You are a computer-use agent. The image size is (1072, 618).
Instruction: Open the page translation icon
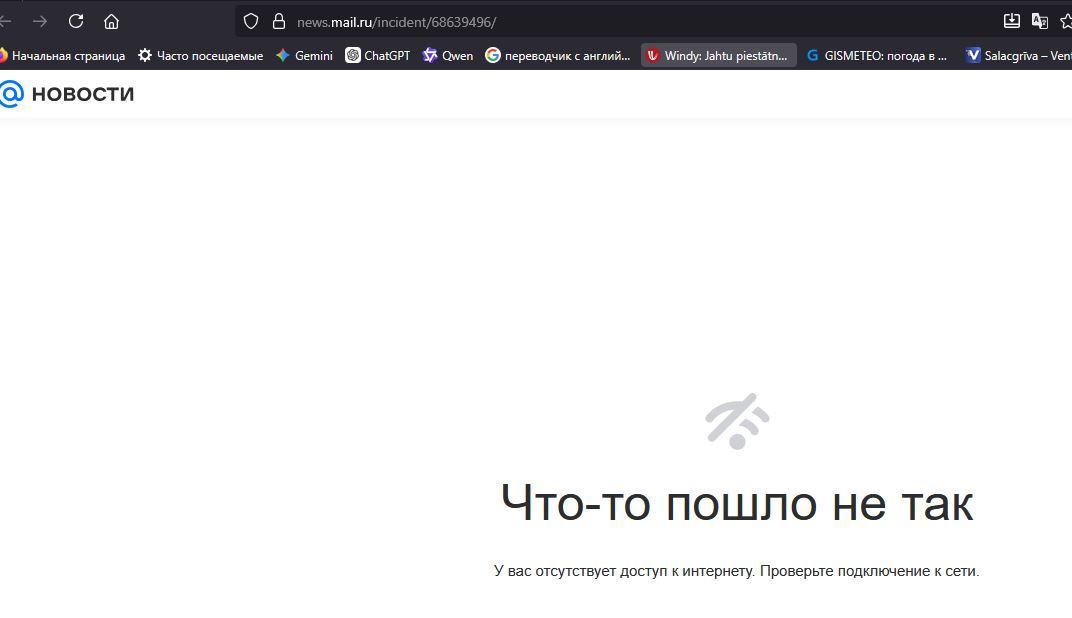[x=1040, y=21]
